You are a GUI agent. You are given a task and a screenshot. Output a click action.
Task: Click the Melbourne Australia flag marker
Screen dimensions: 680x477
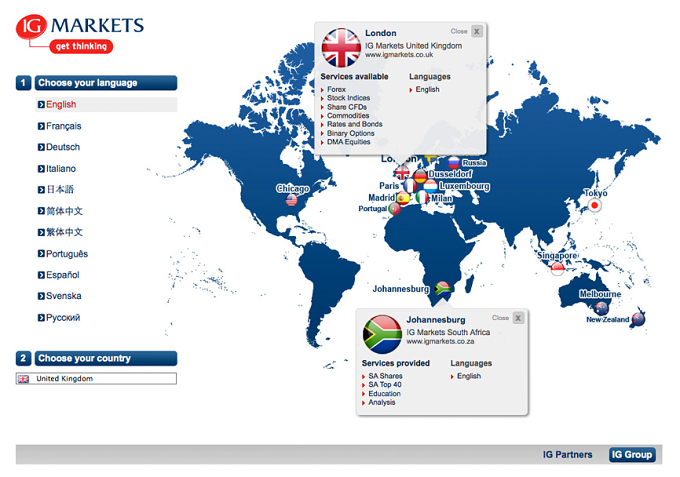(601, 308)
